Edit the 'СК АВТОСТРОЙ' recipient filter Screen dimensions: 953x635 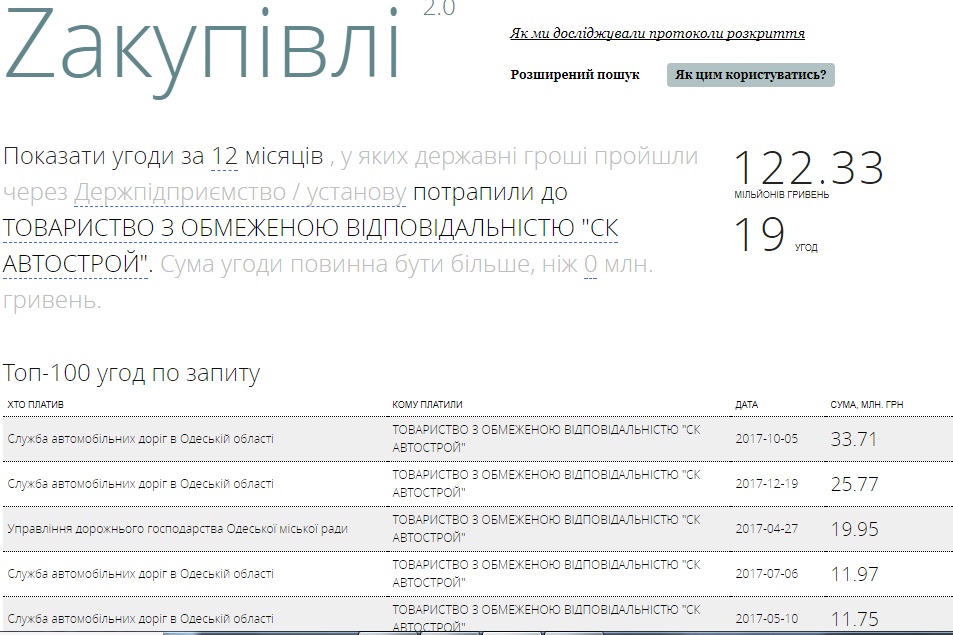310,246
